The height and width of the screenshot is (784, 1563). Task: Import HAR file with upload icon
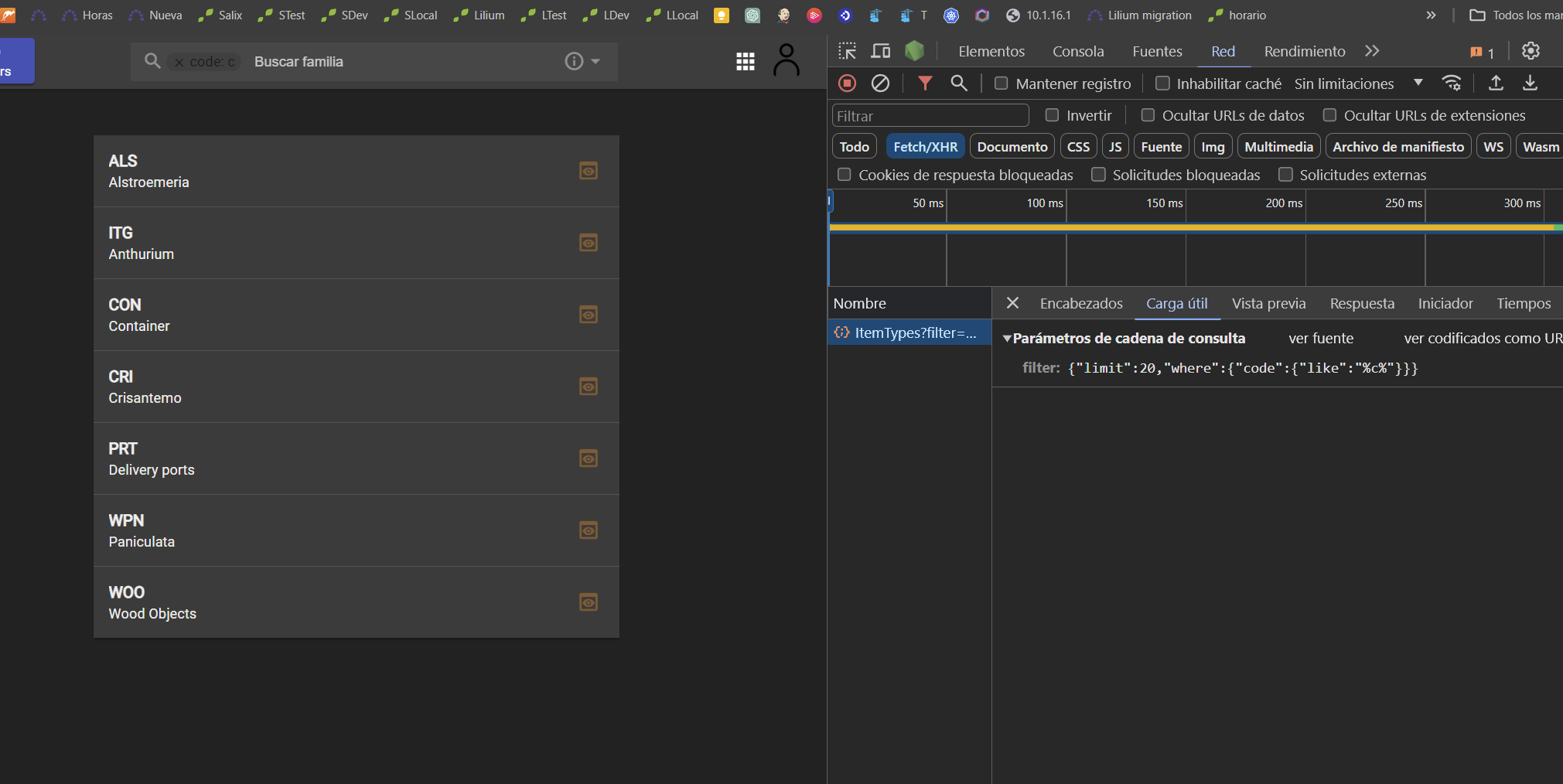(x=1496, y=83)
